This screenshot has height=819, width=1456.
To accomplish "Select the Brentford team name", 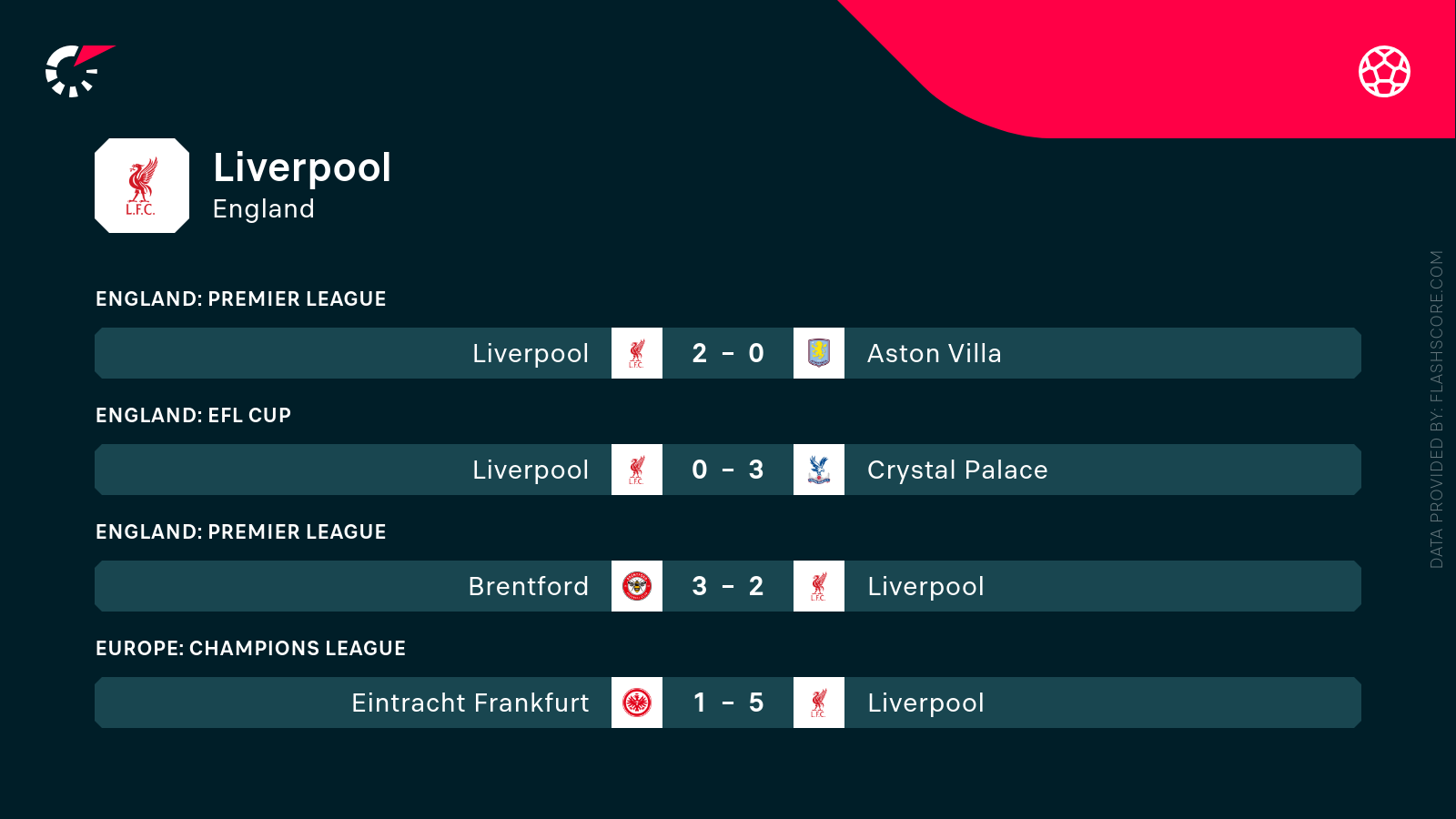I will click(x=528, y=586).
